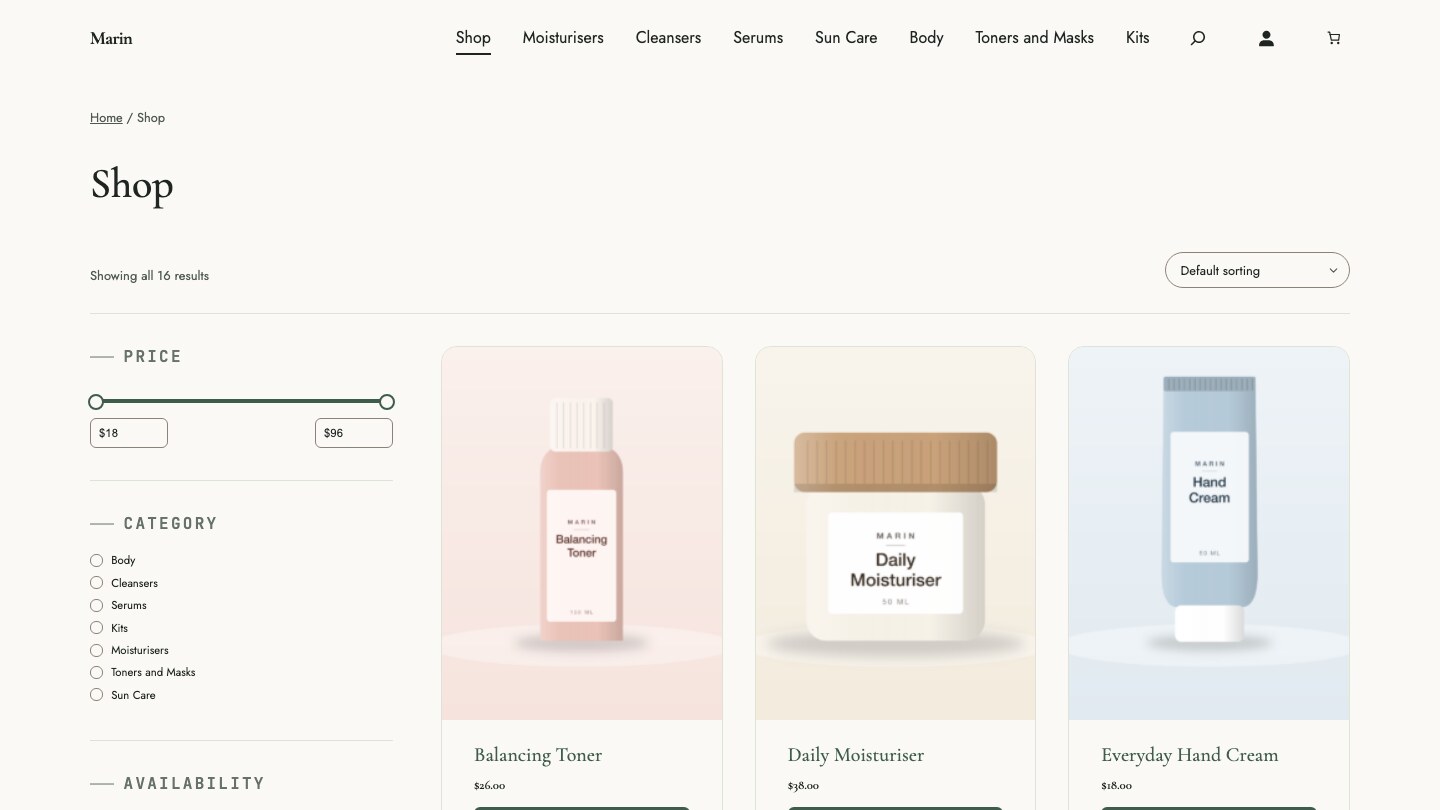Open the Sun Care menu item

pos(846,38)
